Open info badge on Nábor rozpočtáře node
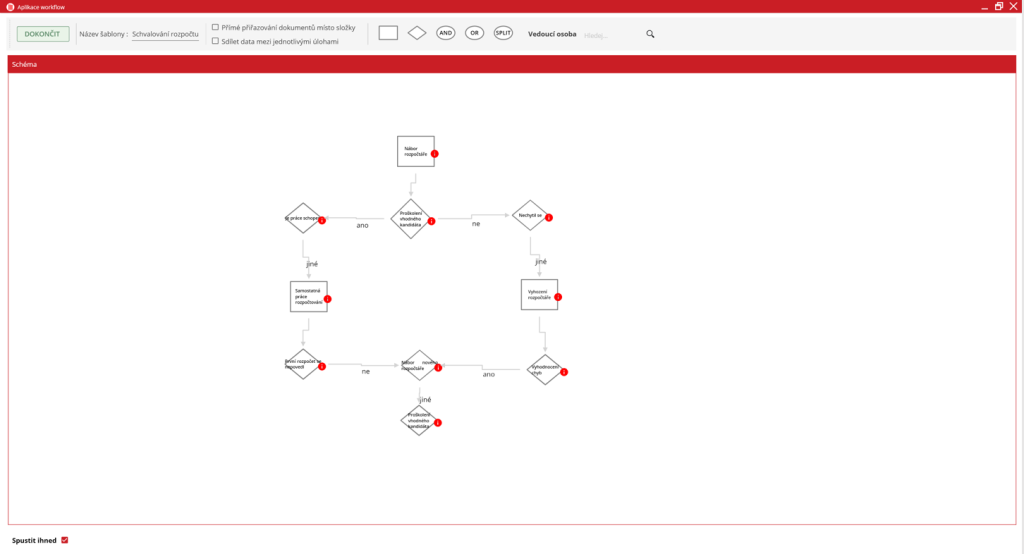The image size is (1024, 554). coord(434,154)
